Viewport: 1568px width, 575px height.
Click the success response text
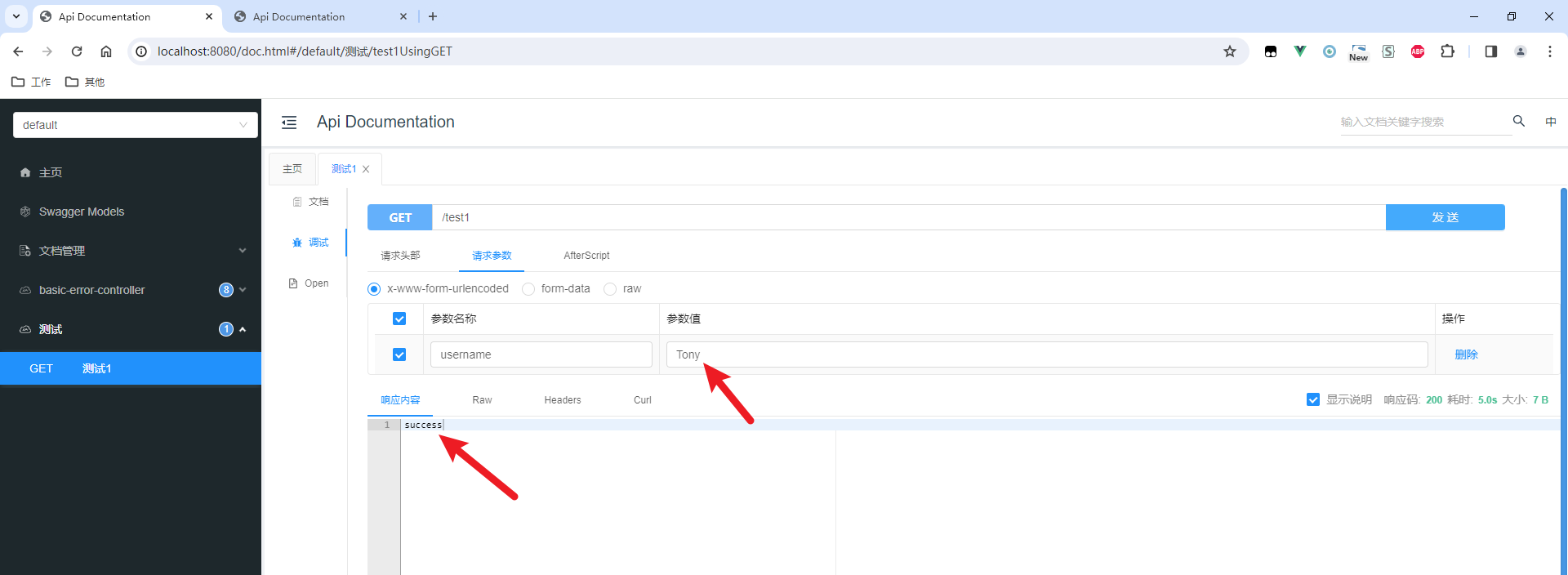coord(423,425)
